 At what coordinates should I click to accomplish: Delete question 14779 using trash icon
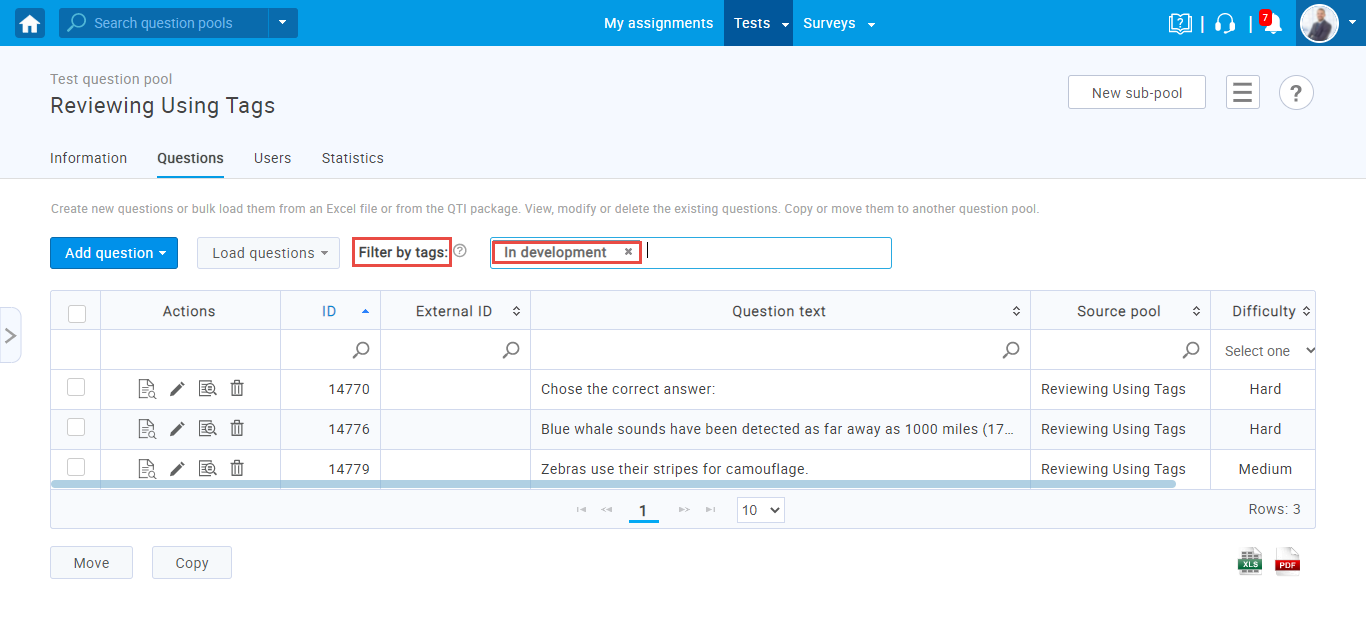coord(237,468)
